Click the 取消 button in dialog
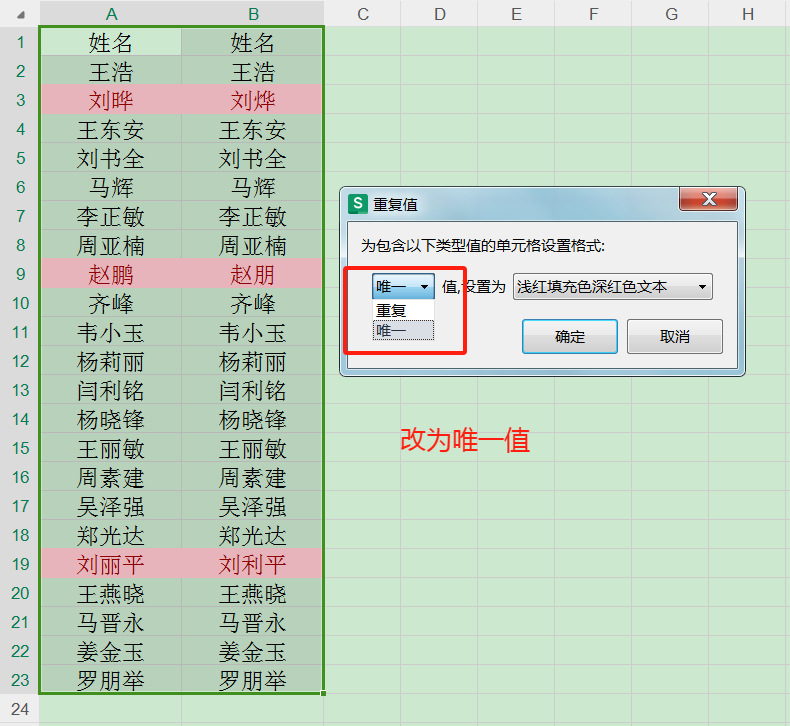 point(675,336)
